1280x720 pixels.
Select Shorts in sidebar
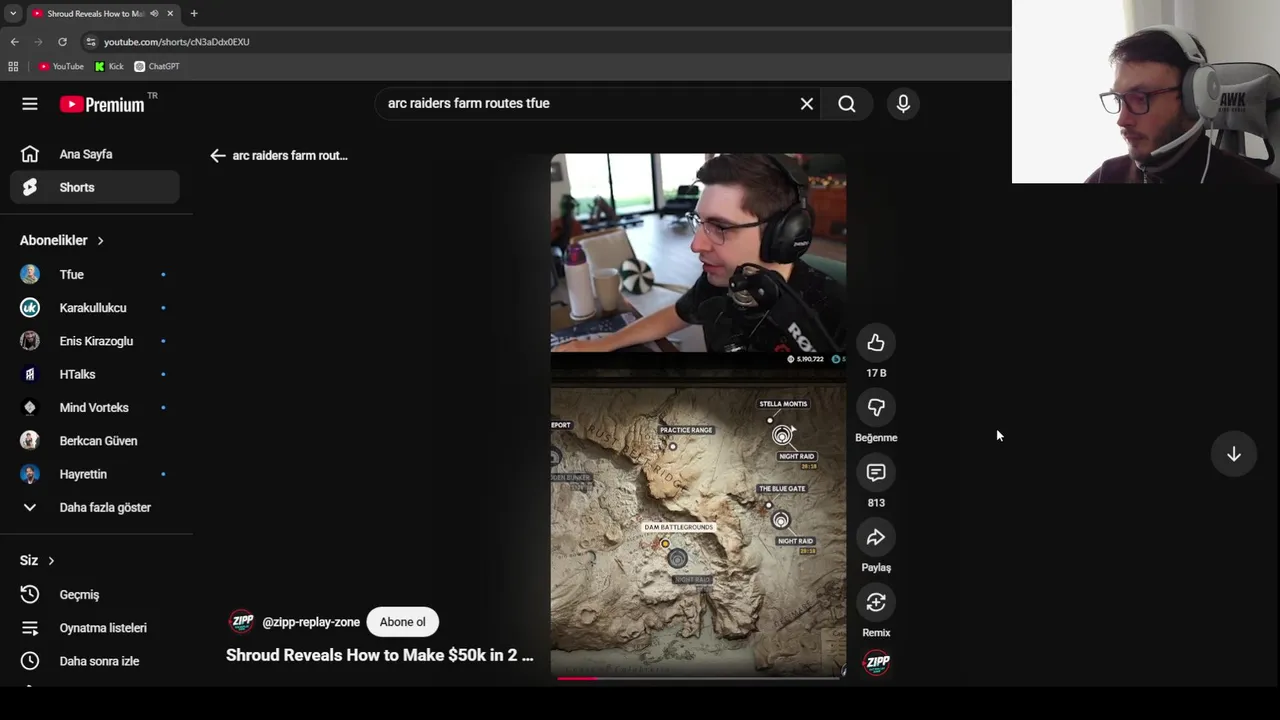point(95,187)
